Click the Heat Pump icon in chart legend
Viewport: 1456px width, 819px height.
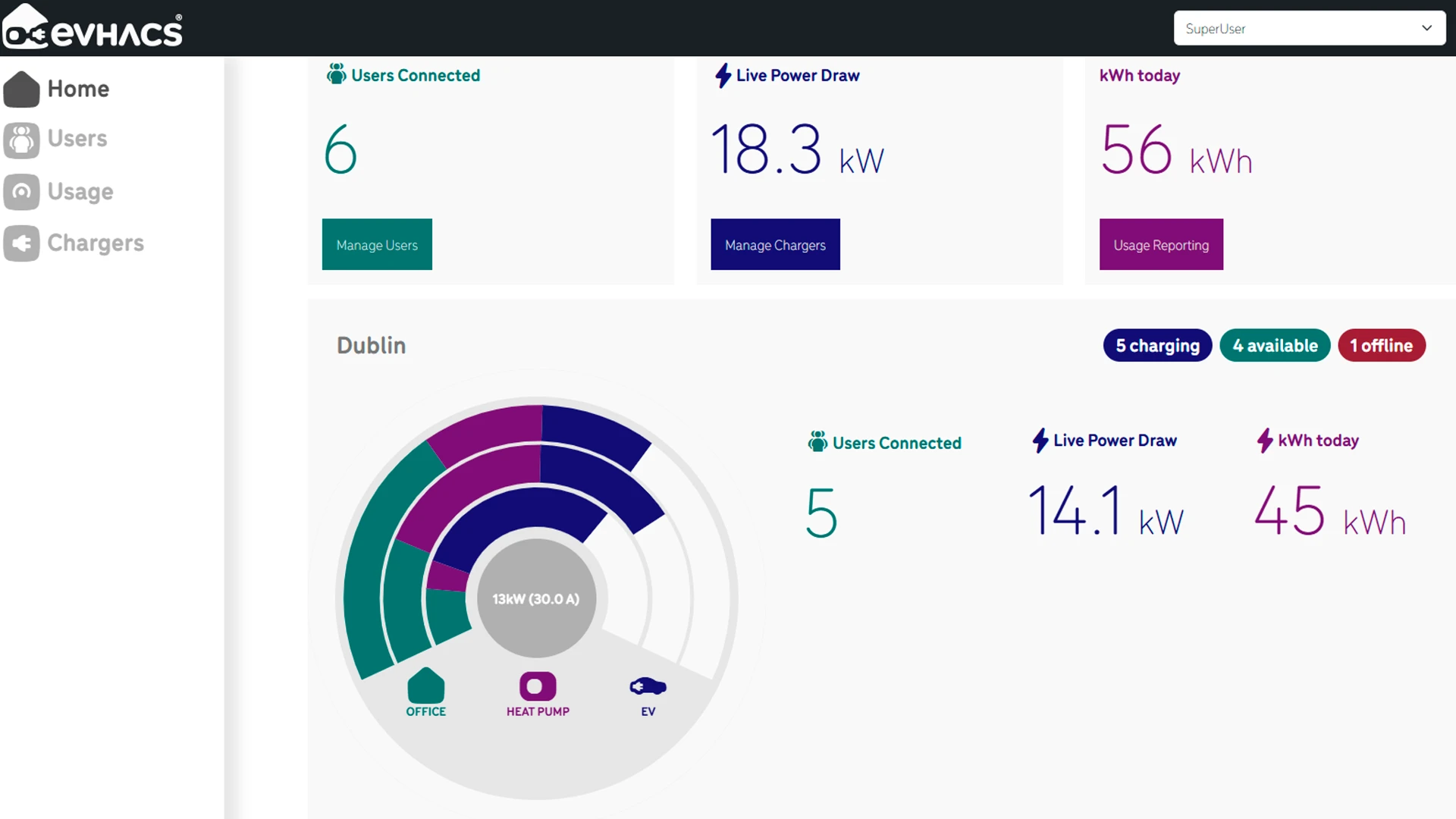coord(538,686)
